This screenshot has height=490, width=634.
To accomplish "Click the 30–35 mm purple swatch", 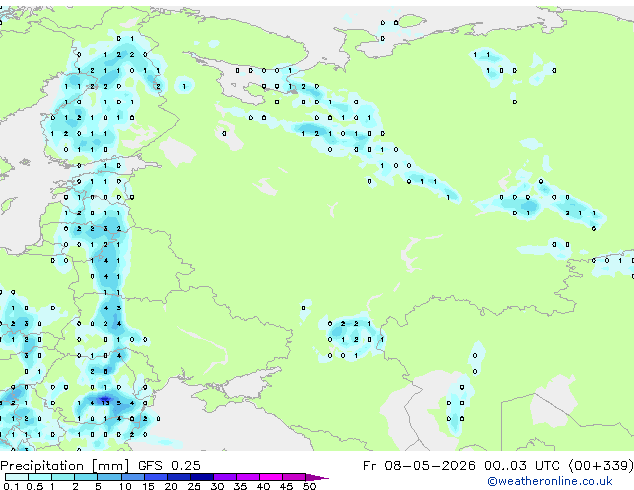I will click(224, 477).
